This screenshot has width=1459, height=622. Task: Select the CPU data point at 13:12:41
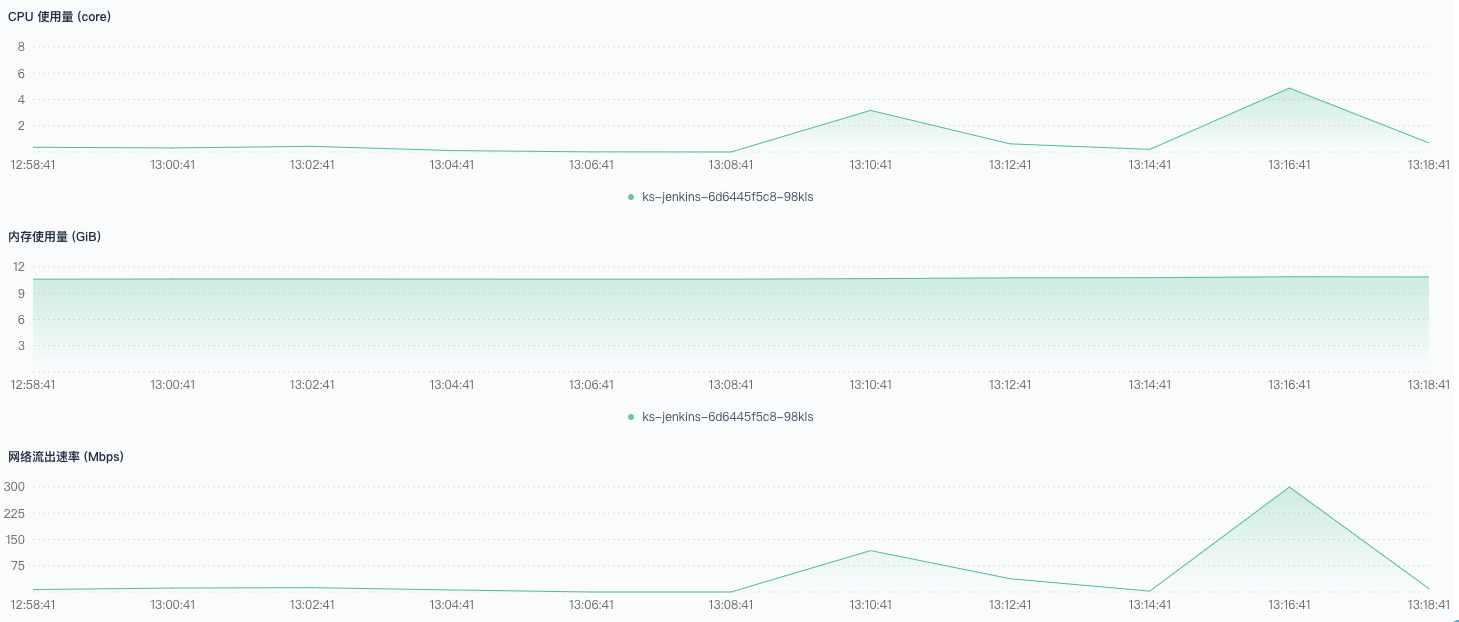click(x=1011, y=144)
